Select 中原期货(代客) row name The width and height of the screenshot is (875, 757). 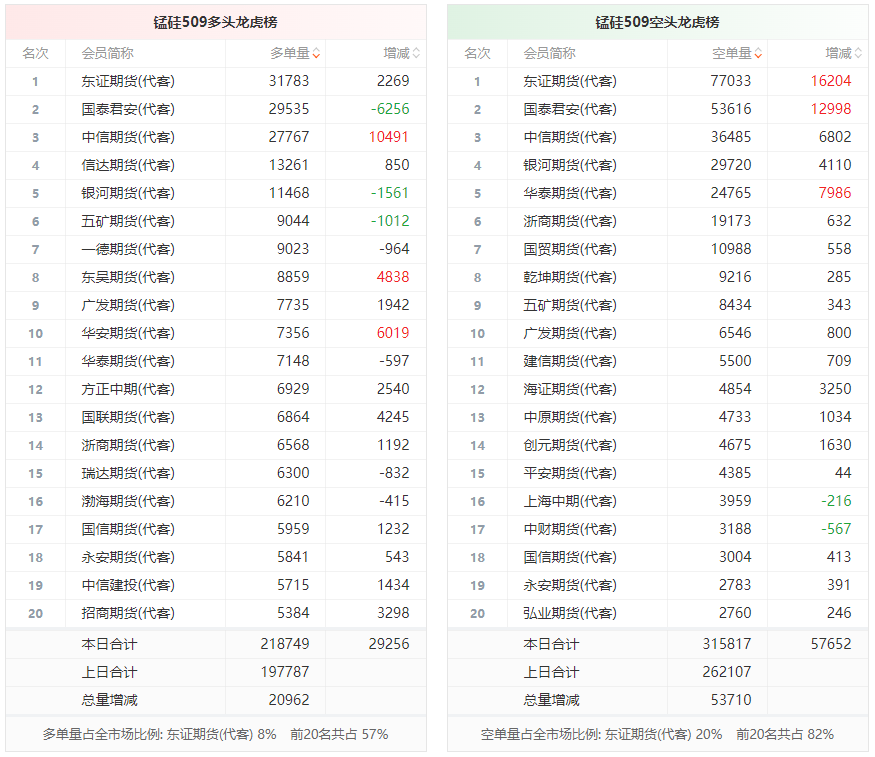coord(570,417)
